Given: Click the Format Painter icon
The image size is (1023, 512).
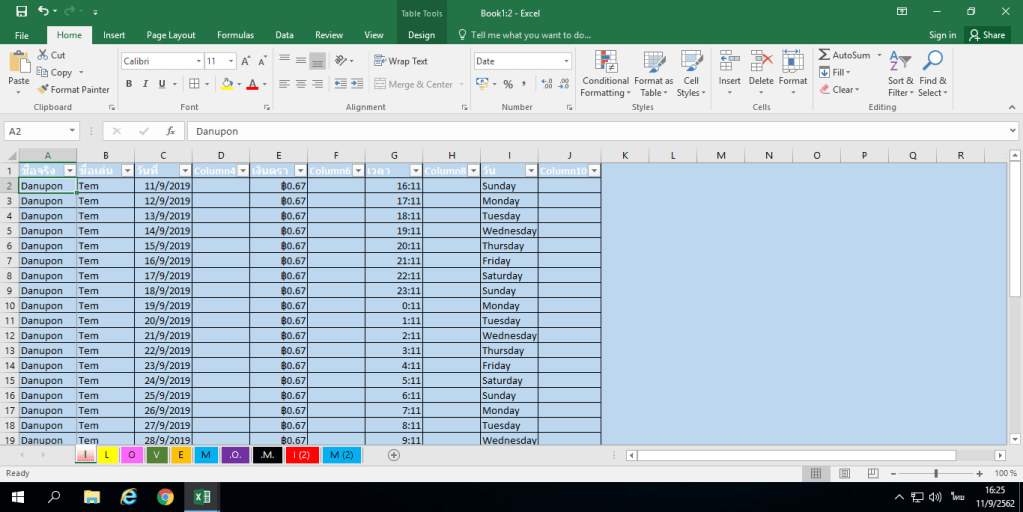Looking at the screenshot, I should click(x=44, y=90).
